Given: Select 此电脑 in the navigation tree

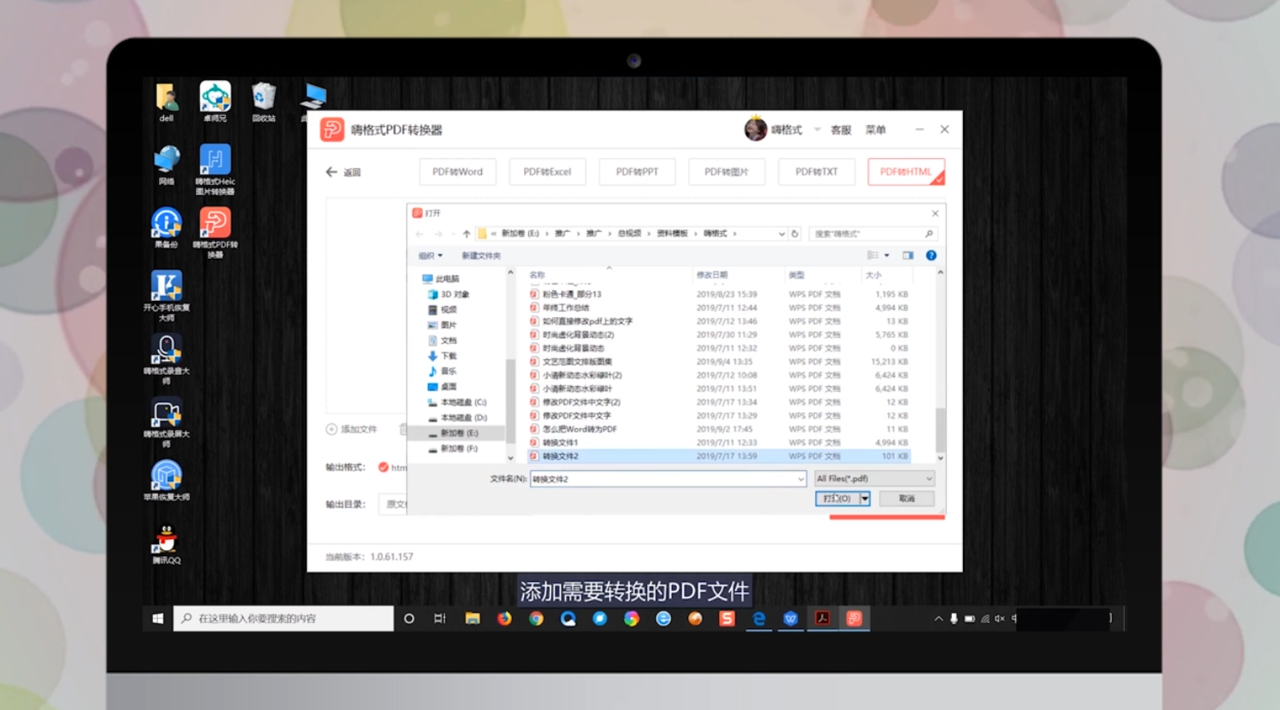Looking at the screenshot, I should click(440, 279).
